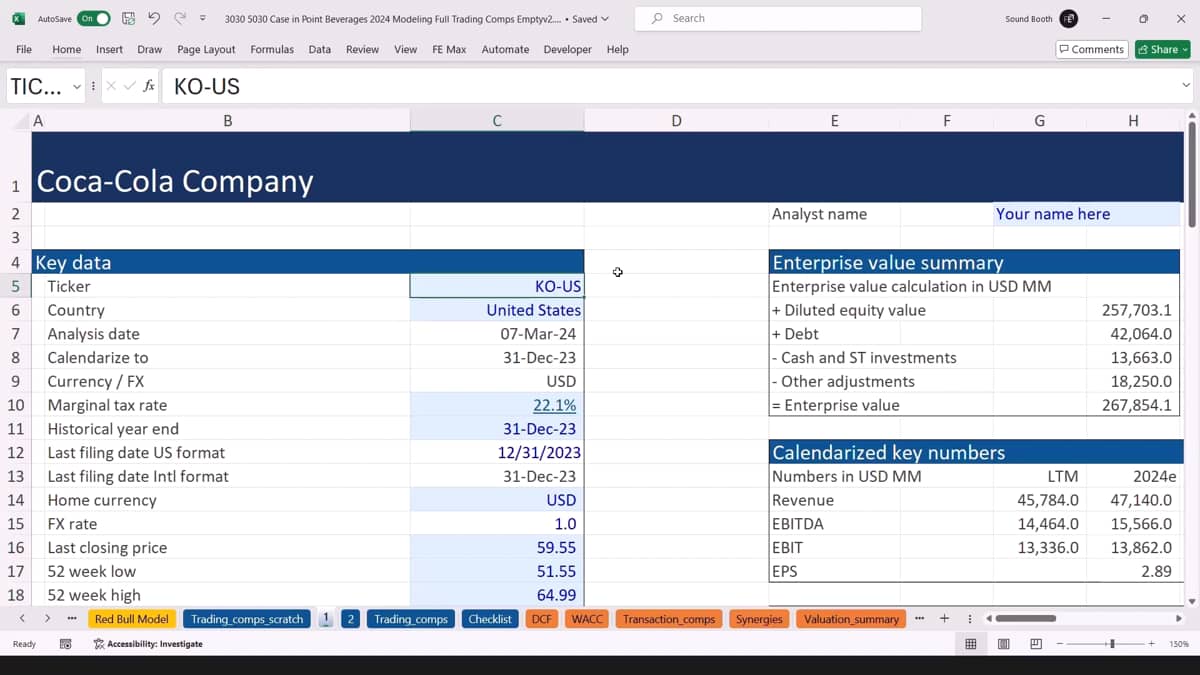Expand the formula bar with chevron
Image resolution: width=1200 pixels, height=675 pixels.
point(1186,87)
